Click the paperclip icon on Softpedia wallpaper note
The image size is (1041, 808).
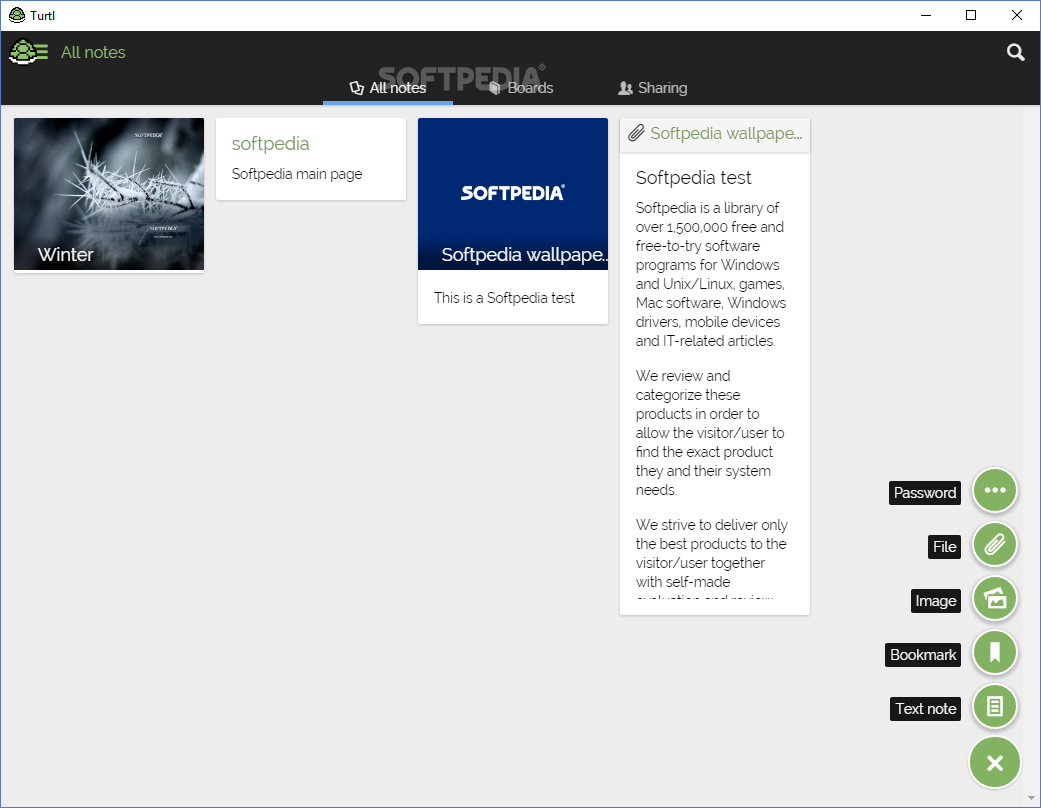636,133
